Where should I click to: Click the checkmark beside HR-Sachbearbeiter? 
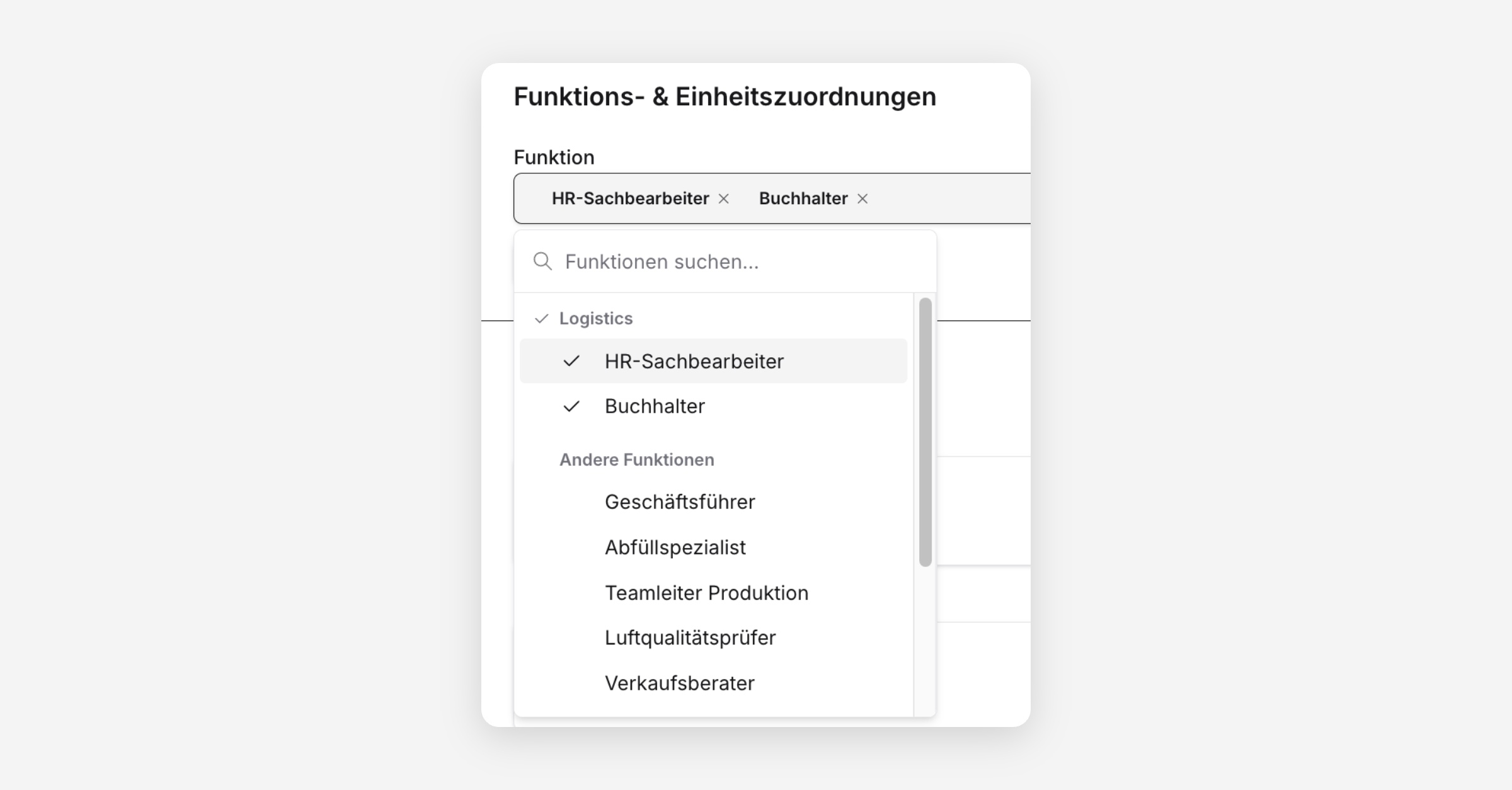coord(571,361)
